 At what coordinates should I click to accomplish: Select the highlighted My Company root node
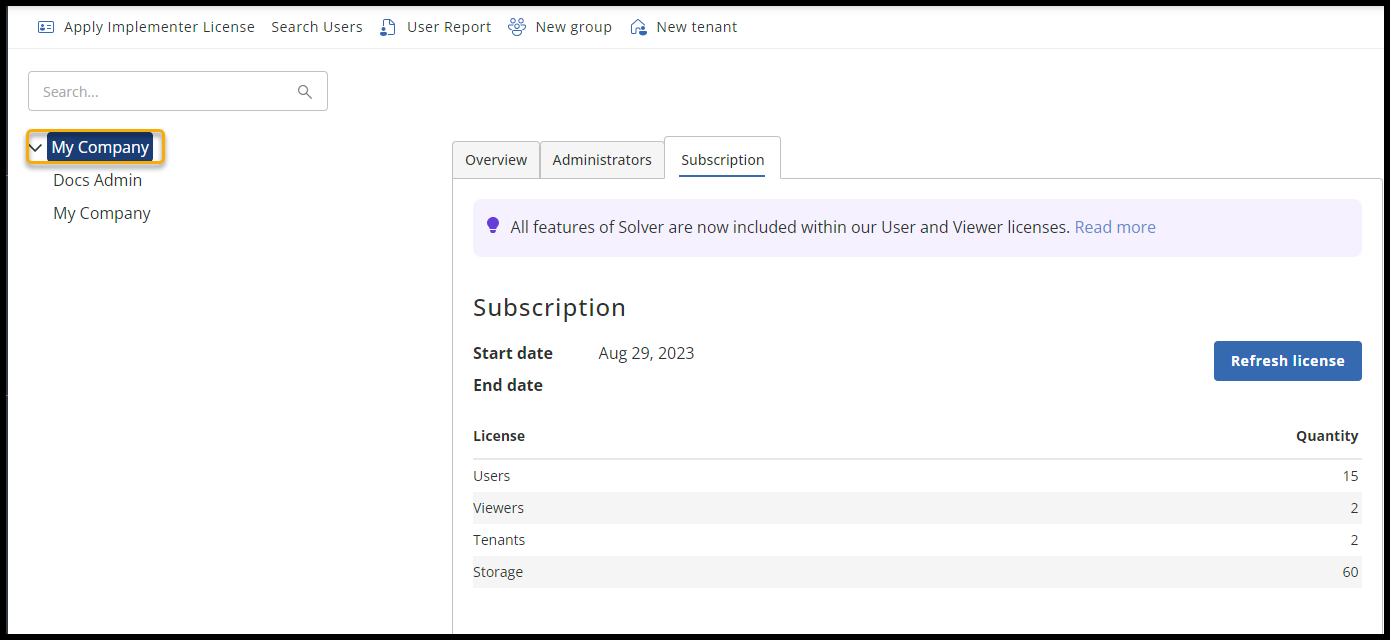pos(100,147)
